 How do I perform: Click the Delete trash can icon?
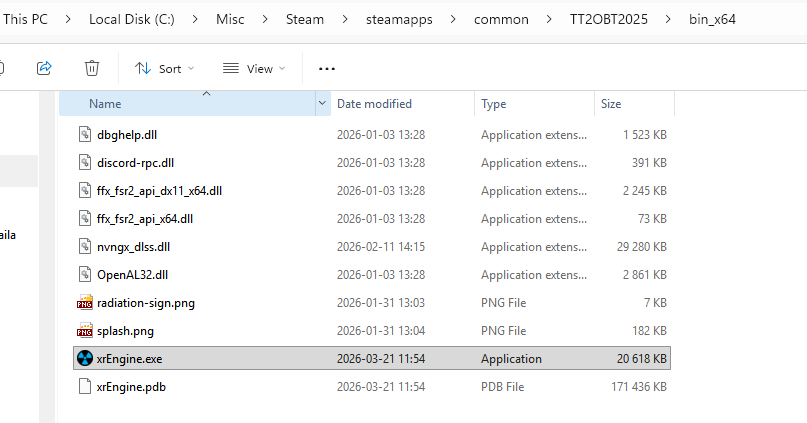pyautogui.click(x=92, y=68)
